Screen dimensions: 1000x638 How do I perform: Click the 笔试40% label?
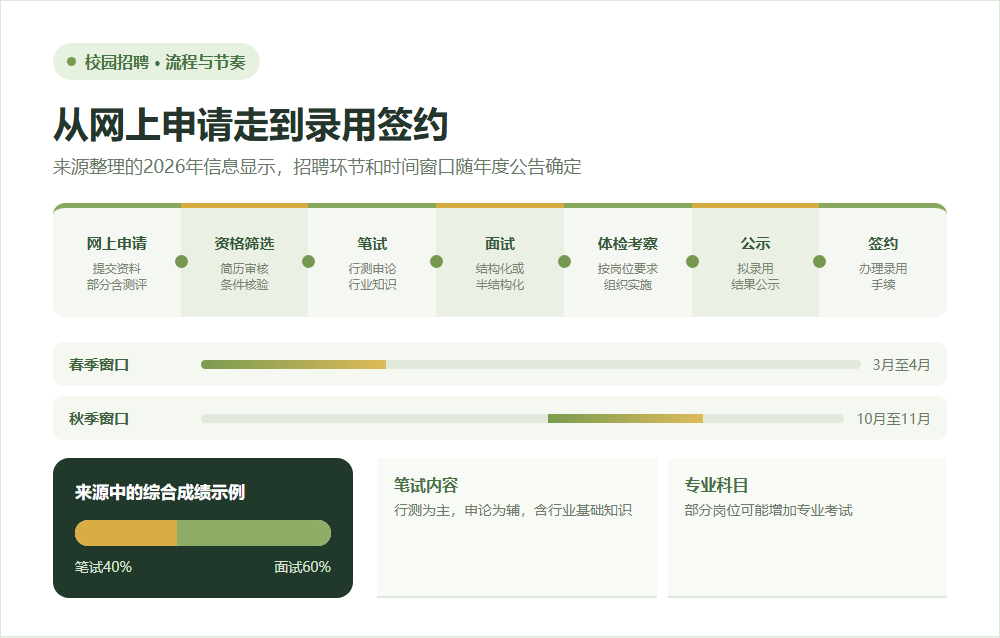(103, 567)
